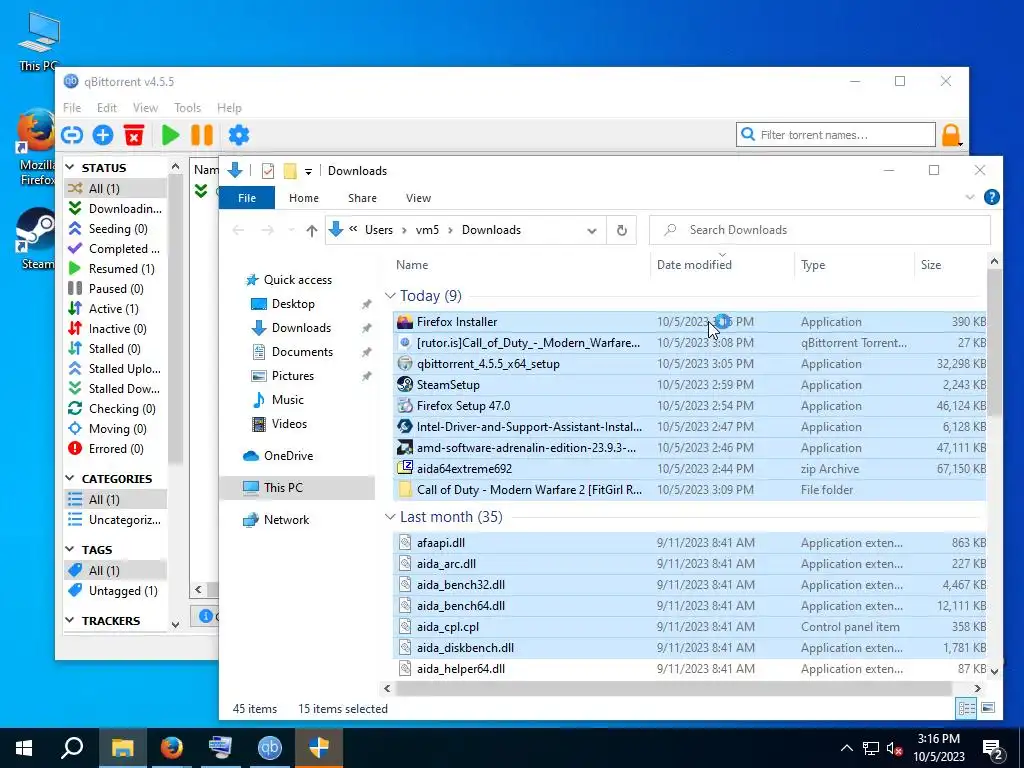Select the Uncategorized category in qBittorrent

tap(115, 520)
